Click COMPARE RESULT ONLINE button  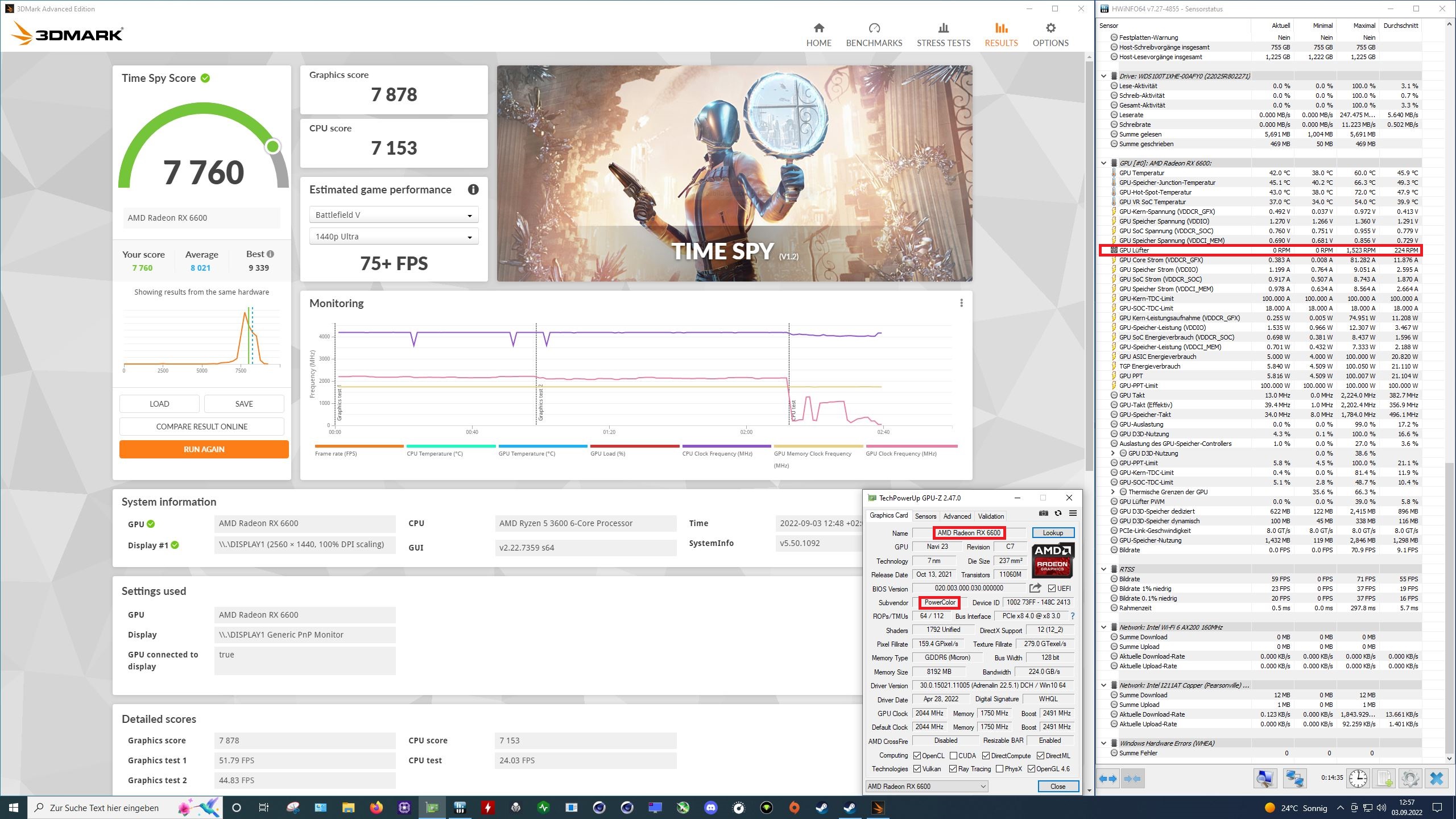(201, 427)
